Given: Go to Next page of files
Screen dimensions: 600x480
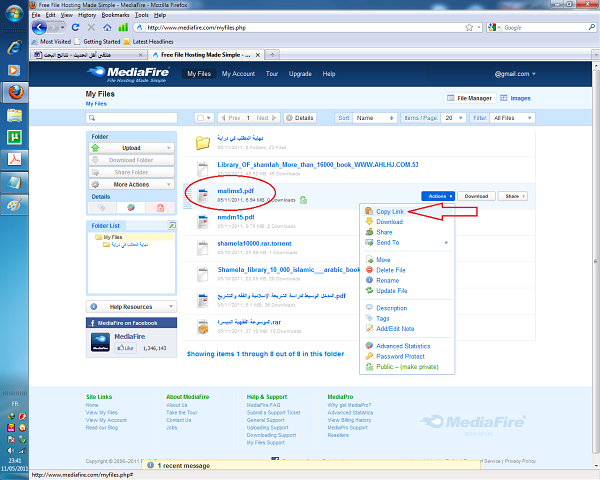Looking at the screenshot, I should [x=267, y=118].
